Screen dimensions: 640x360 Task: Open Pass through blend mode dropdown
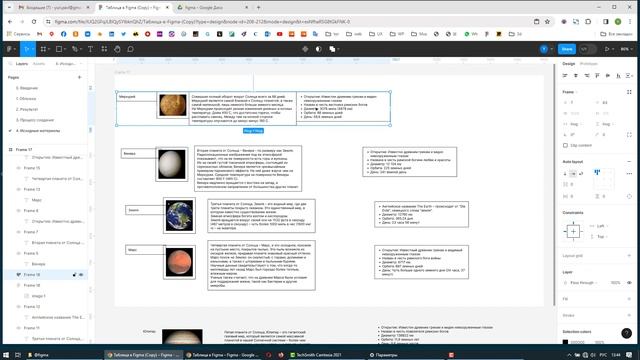pos(584,282)
